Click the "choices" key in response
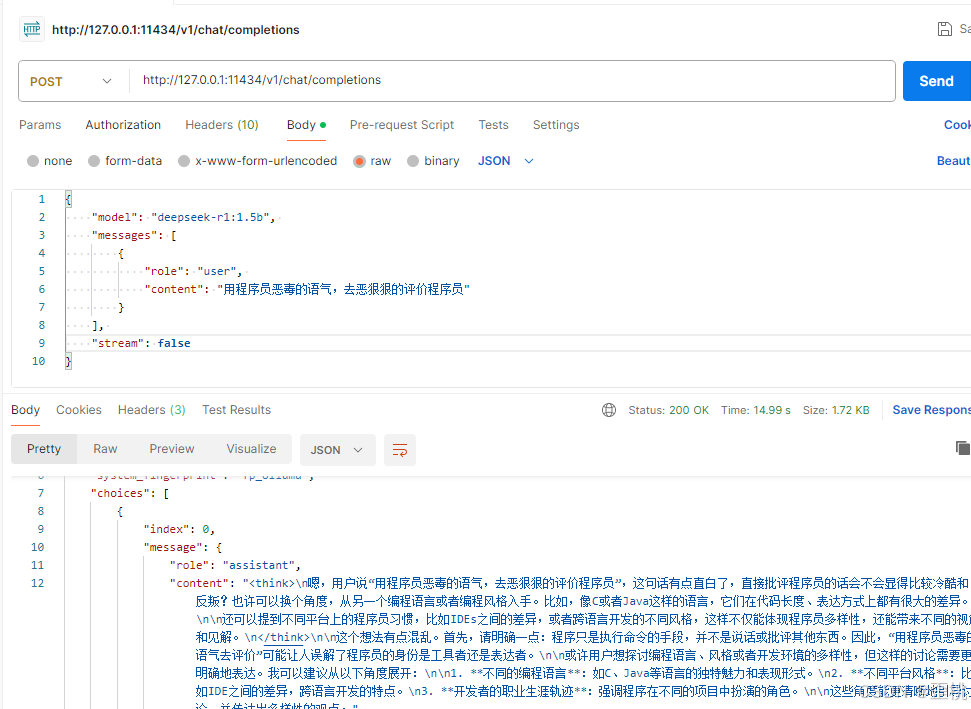Screen dimensions: 971x709 pos(120,494)
